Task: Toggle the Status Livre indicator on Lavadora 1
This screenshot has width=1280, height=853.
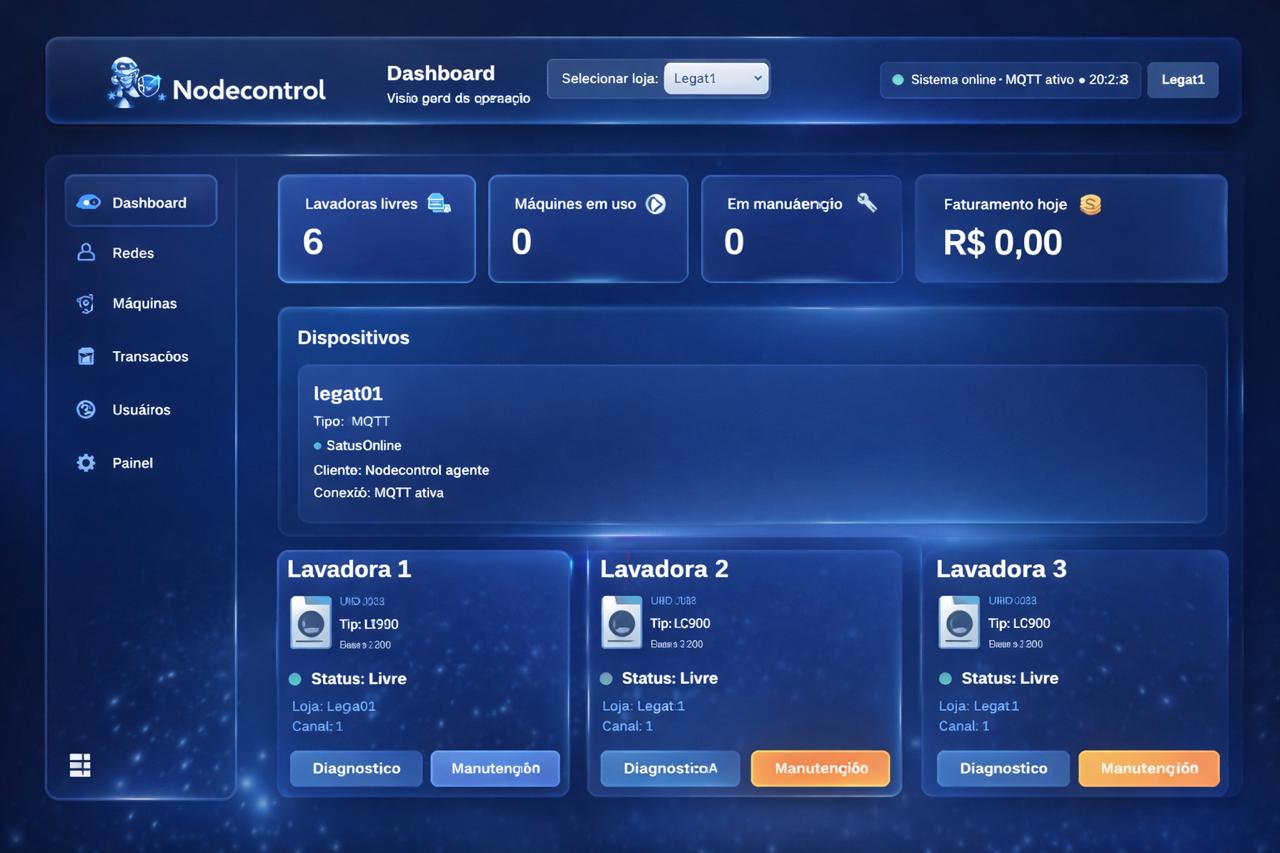Action: click(294, 678)
